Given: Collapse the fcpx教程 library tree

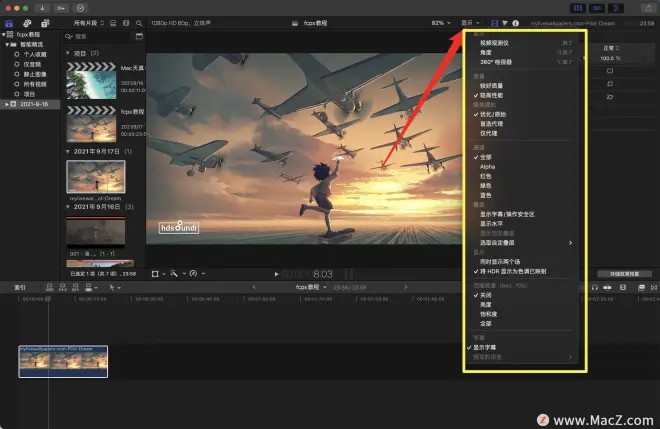Looking at the screenshot, I should click(4, 35).
